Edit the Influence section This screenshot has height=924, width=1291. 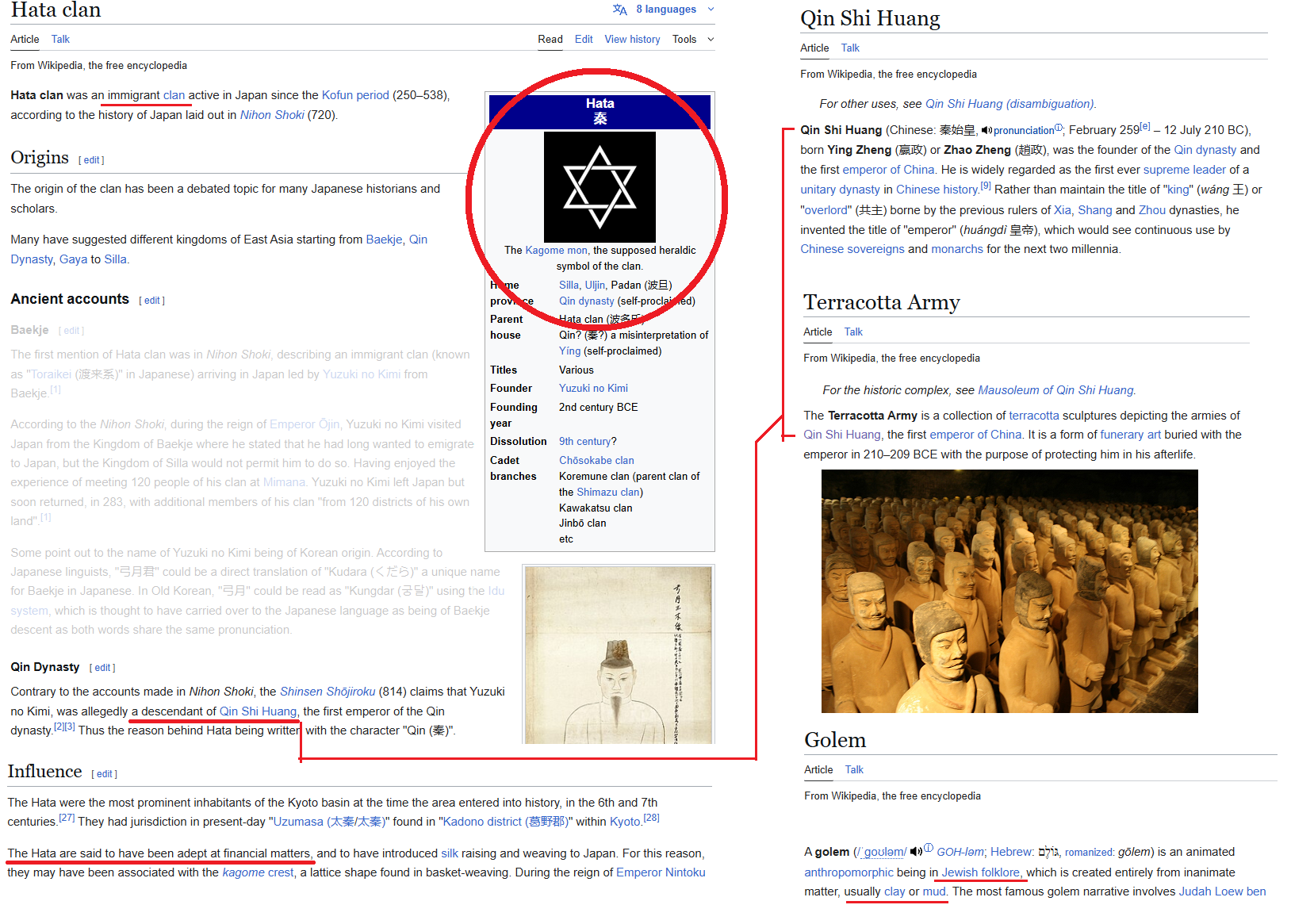click(105, 774)
